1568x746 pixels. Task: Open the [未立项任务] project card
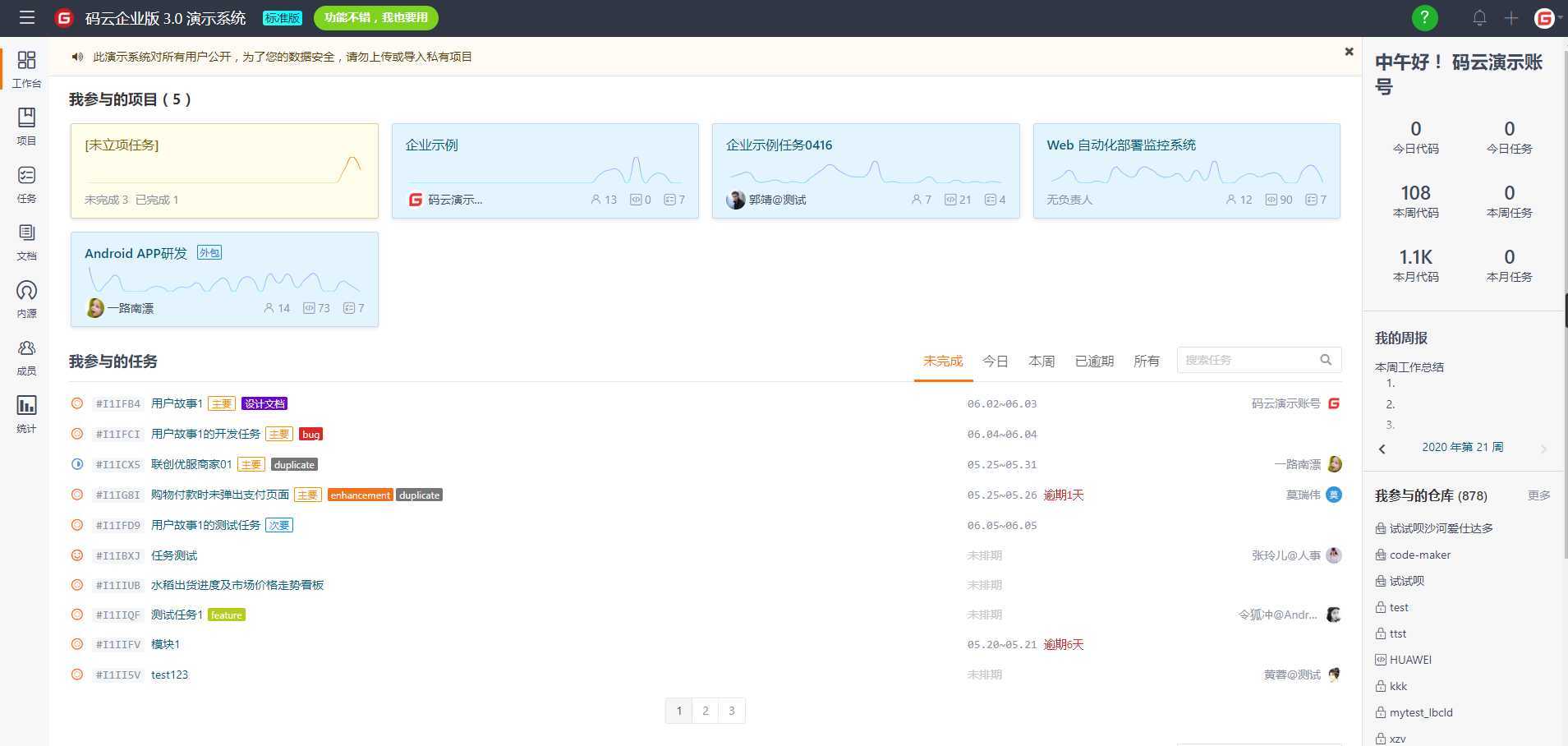224,171
